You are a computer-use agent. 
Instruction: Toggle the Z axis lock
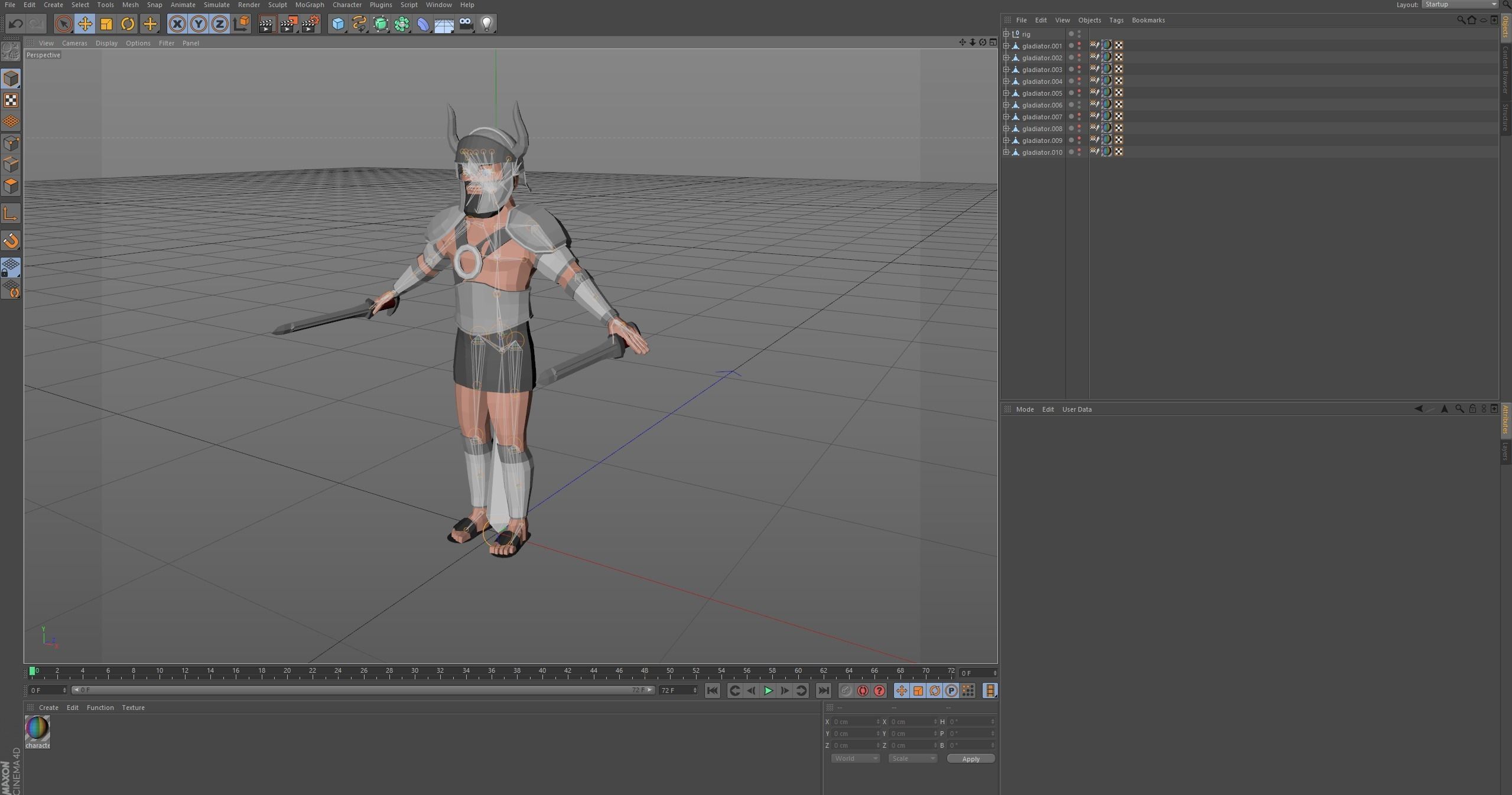[220, 24]
